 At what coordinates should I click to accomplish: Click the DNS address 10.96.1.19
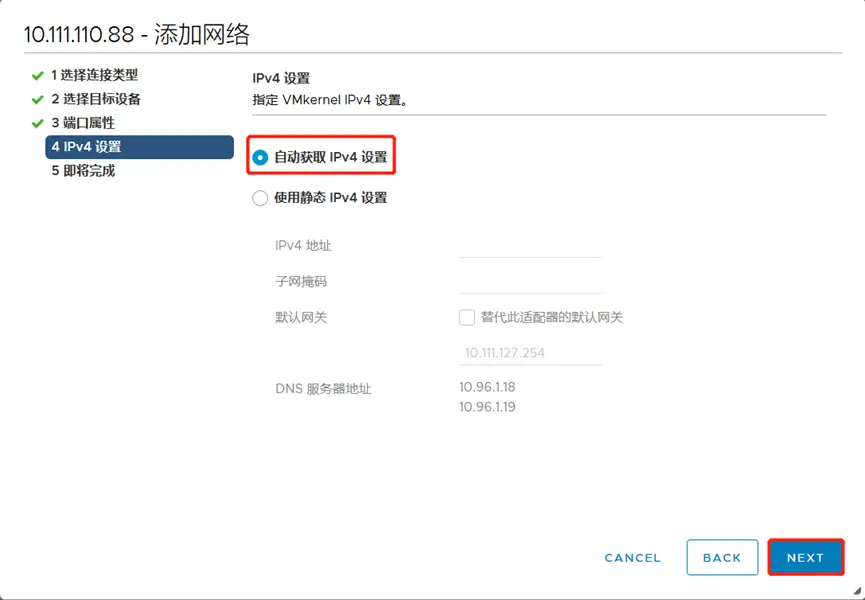tap(487, 407)
